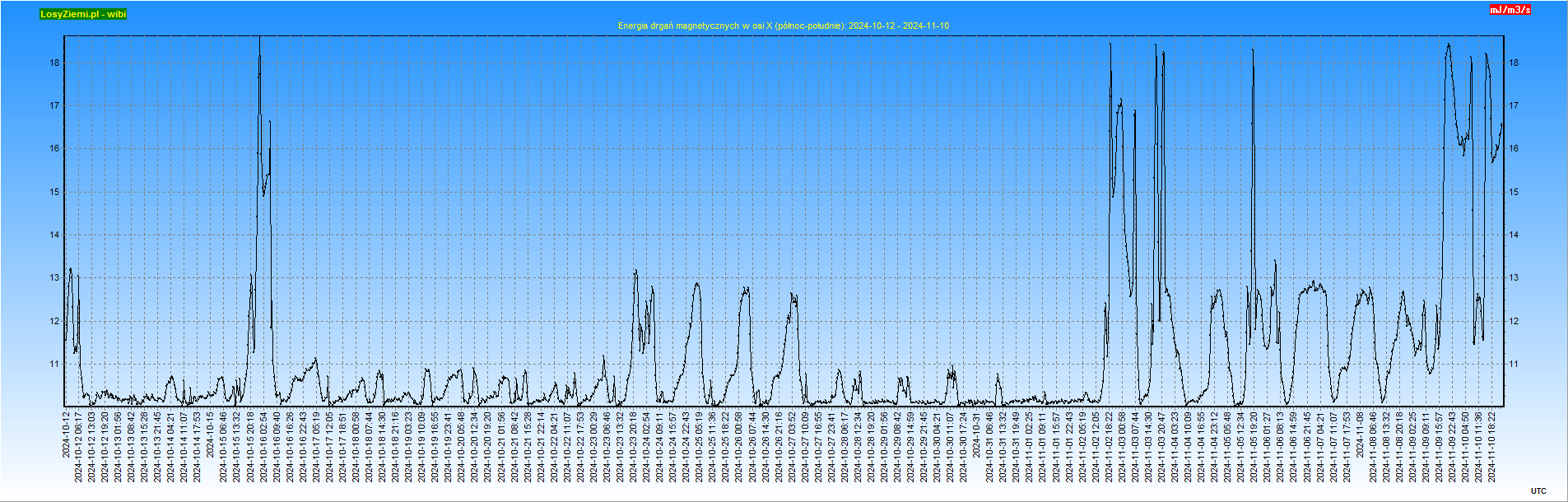Select the 2024-11-02 18:22 time label

[x=1109, y=447]
